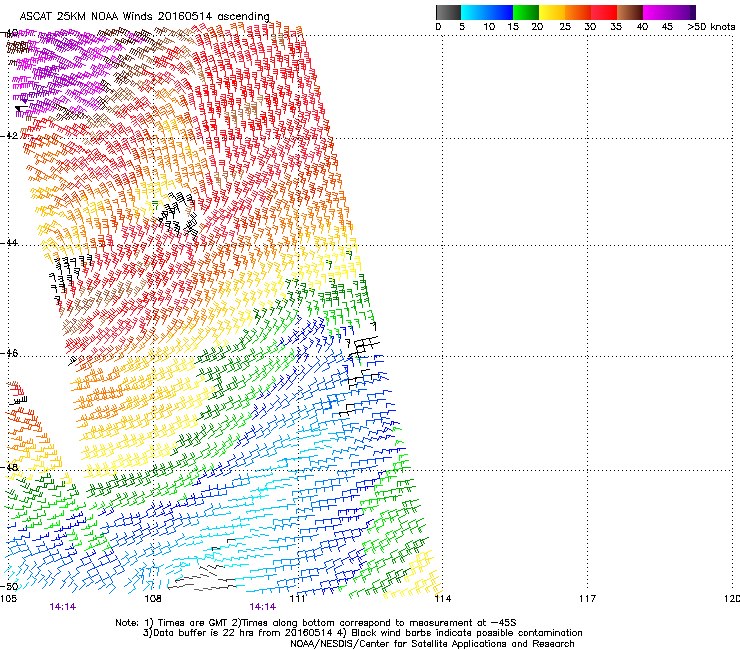Click the green 15-20 knots legend segment
This screenshot has height=650, width=740.
[526, 12]
